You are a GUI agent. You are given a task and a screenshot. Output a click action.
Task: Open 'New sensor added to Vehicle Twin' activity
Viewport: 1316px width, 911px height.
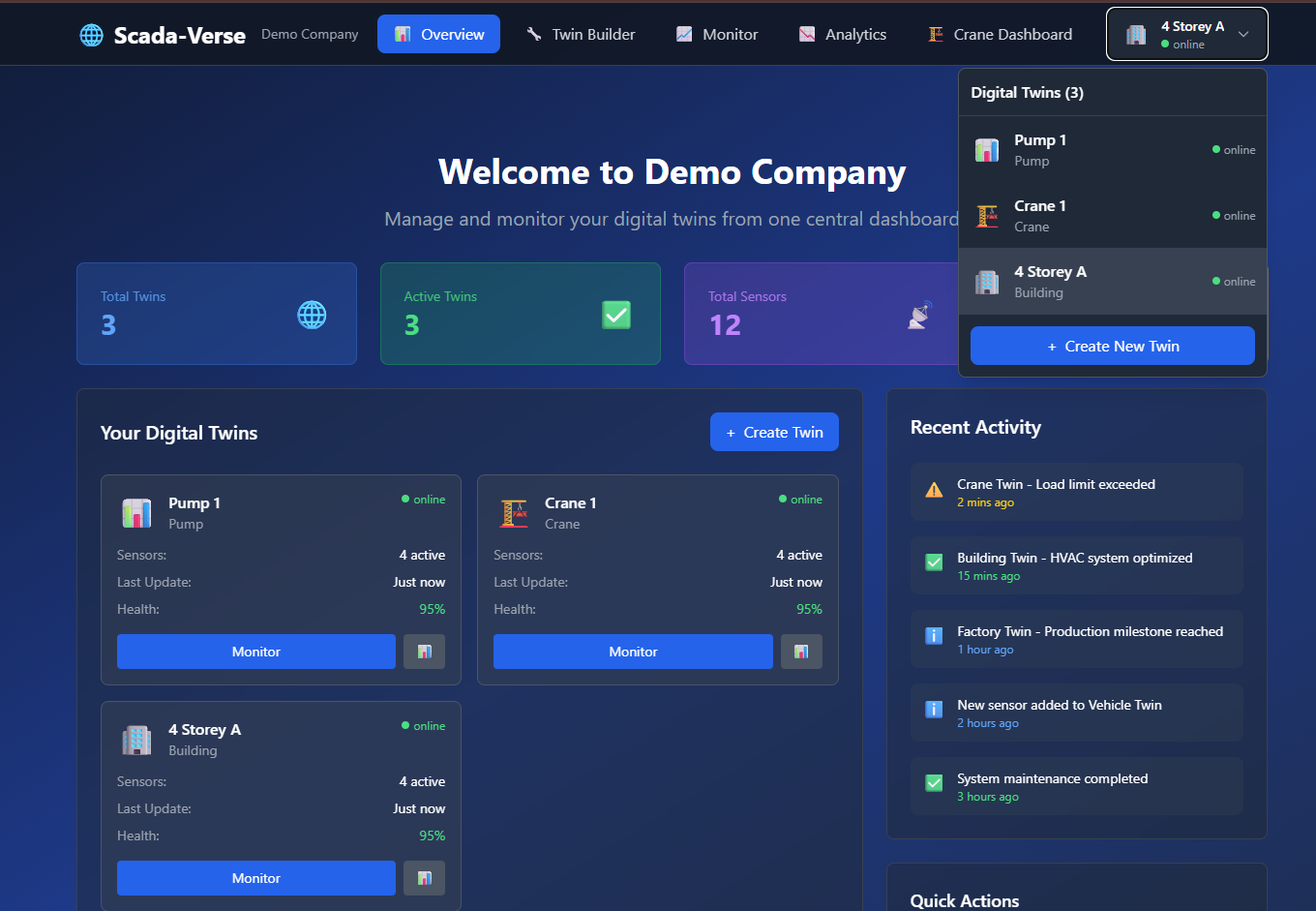1077,713
